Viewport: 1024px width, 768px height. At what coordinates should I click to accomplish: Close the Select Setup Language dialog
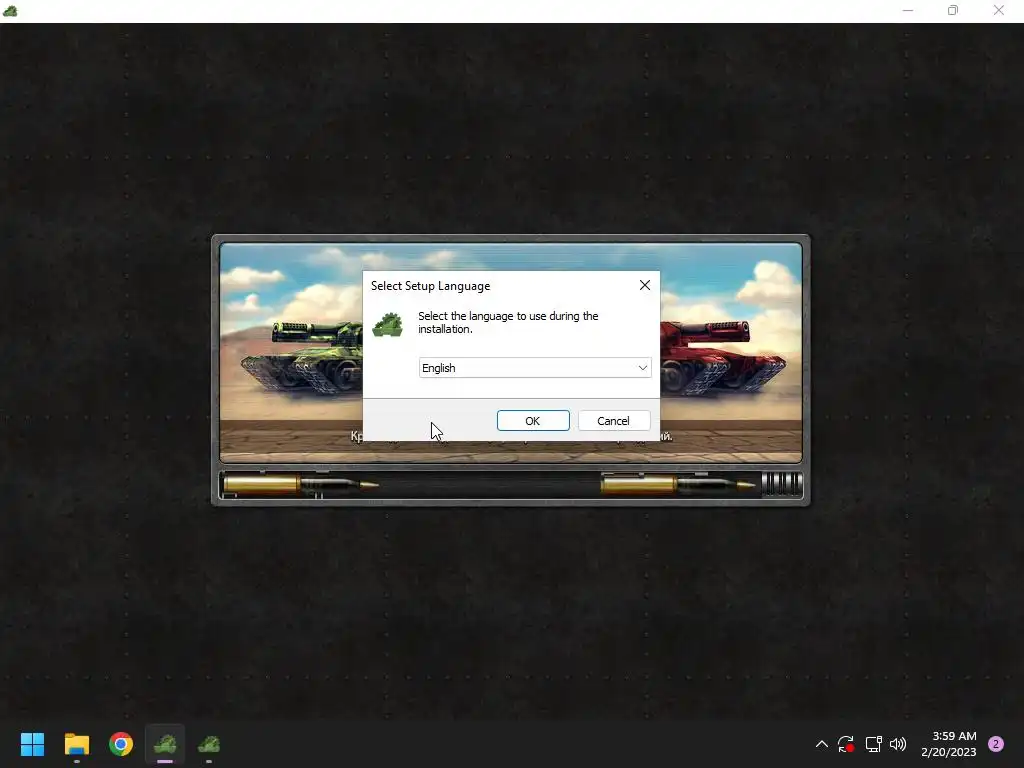[x=645, y=285]
